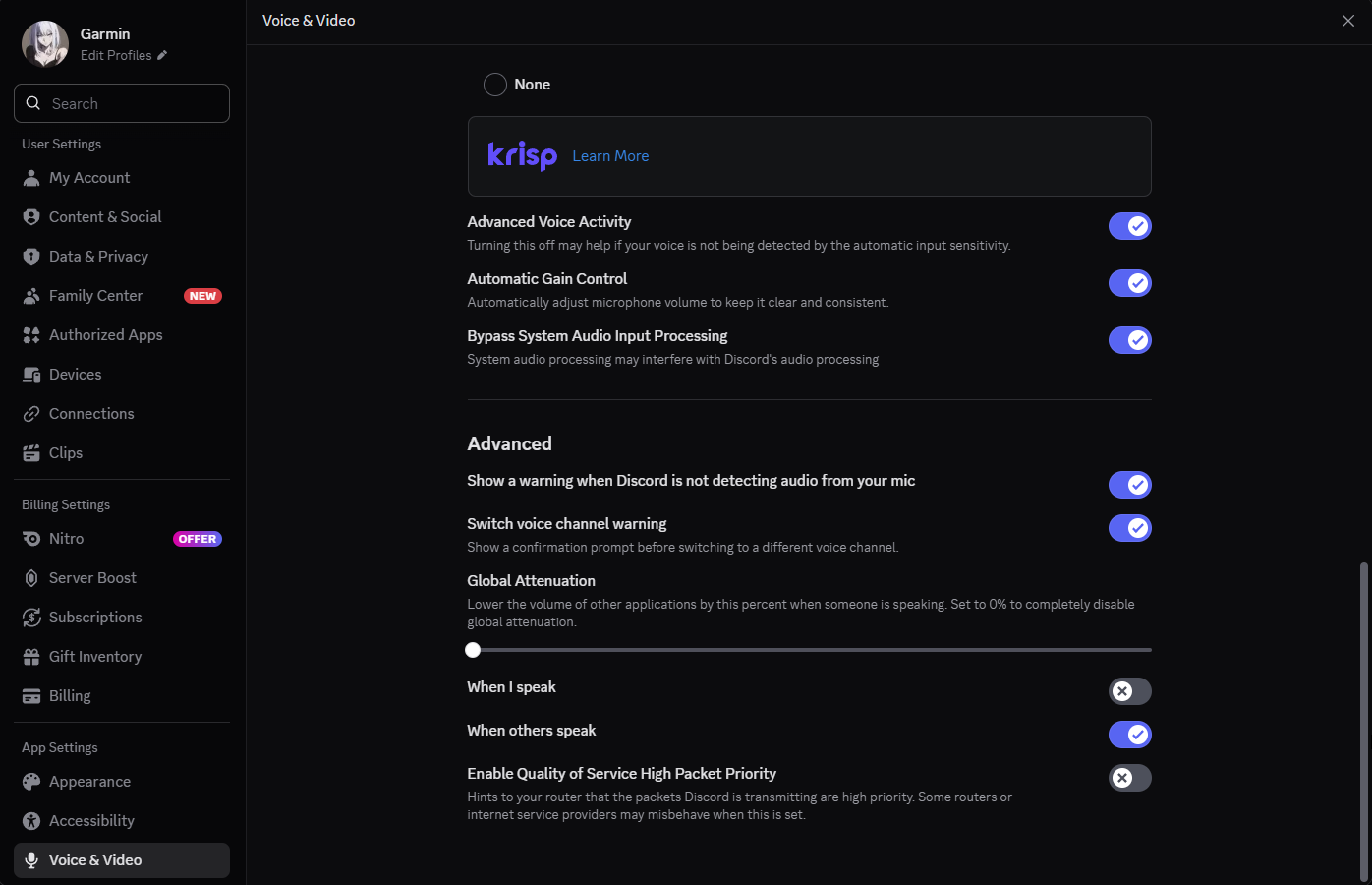Turn off Automatic Gain Control
The width and height of the screenshot is (1372, 885).
pos(1129,283)
